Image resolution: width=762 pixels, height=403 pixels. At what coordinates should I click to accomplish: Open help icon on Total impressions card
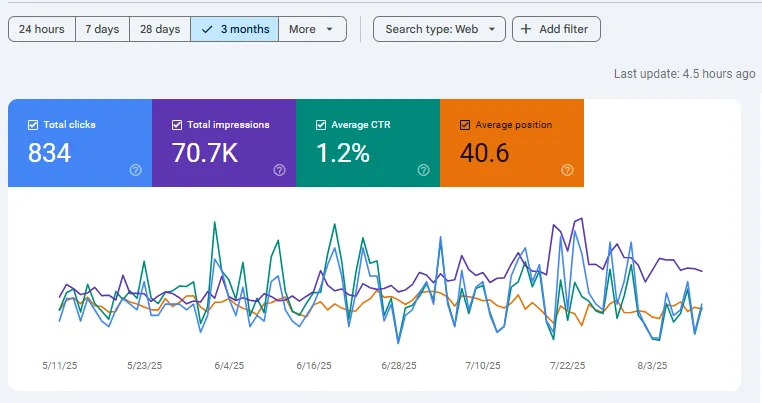point(279,170)
